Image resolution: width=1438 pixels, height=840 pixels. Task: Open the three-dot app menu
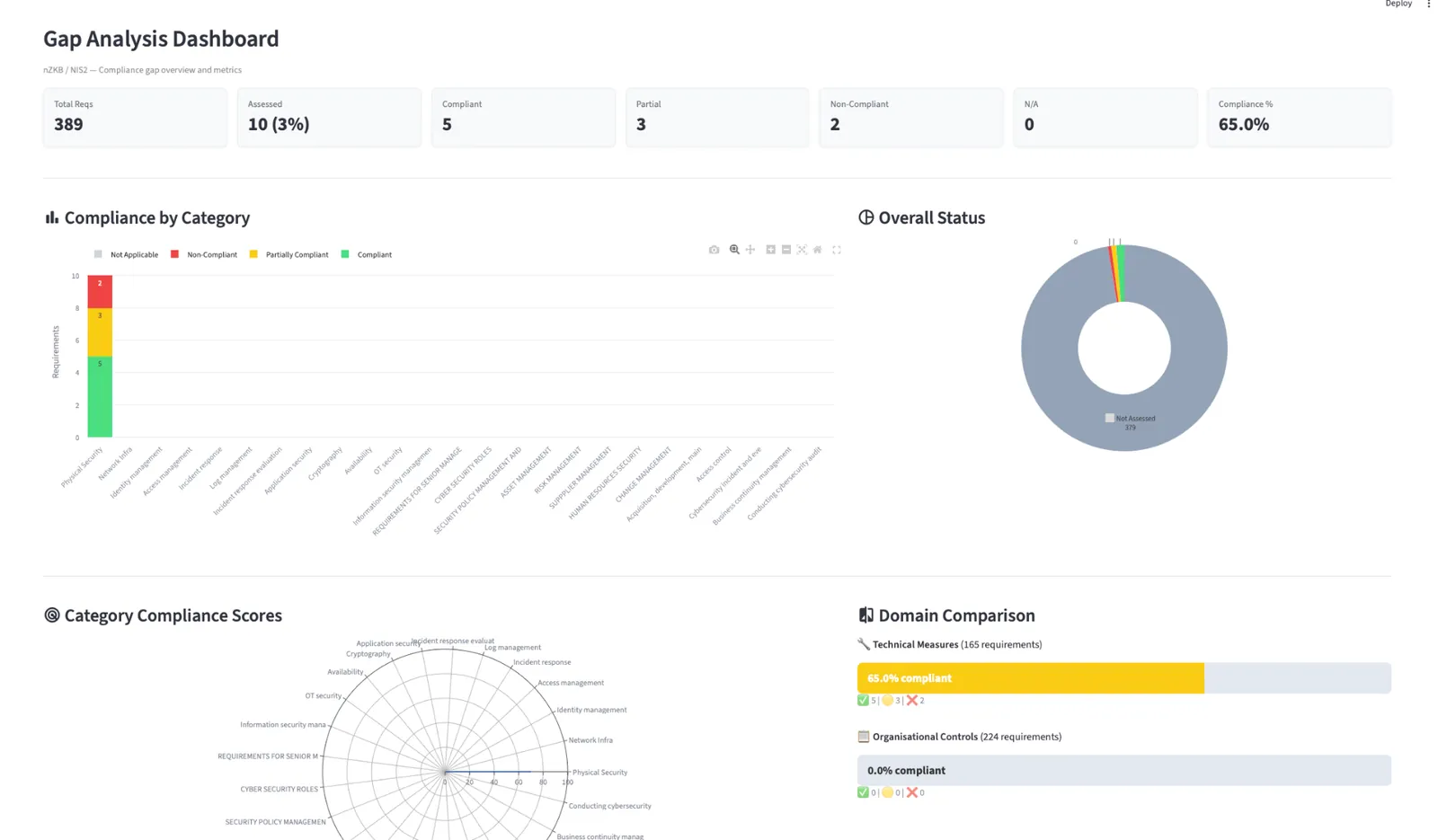[1428, 4]
